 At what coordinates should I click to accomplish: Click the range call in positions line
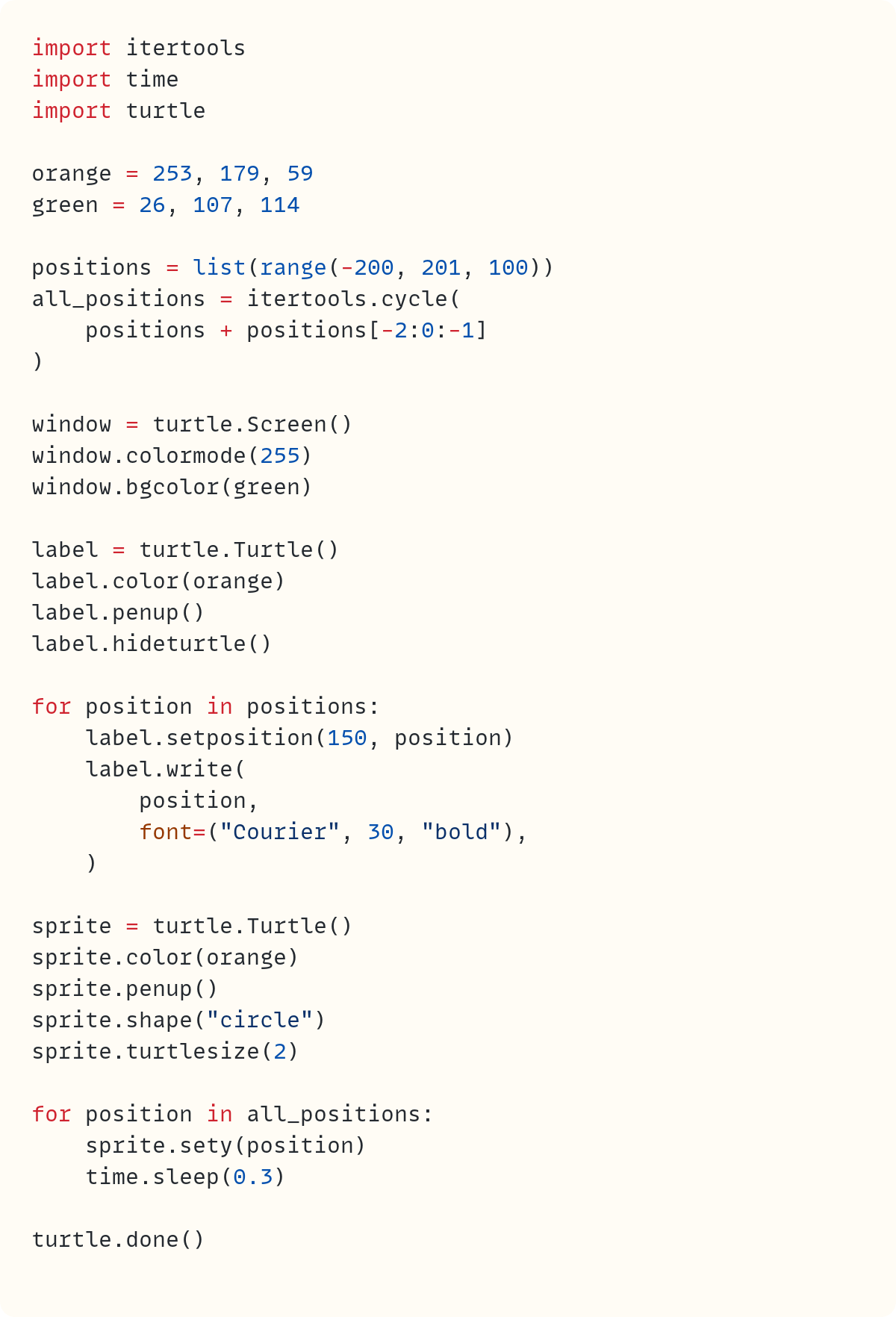click(293, 267)
